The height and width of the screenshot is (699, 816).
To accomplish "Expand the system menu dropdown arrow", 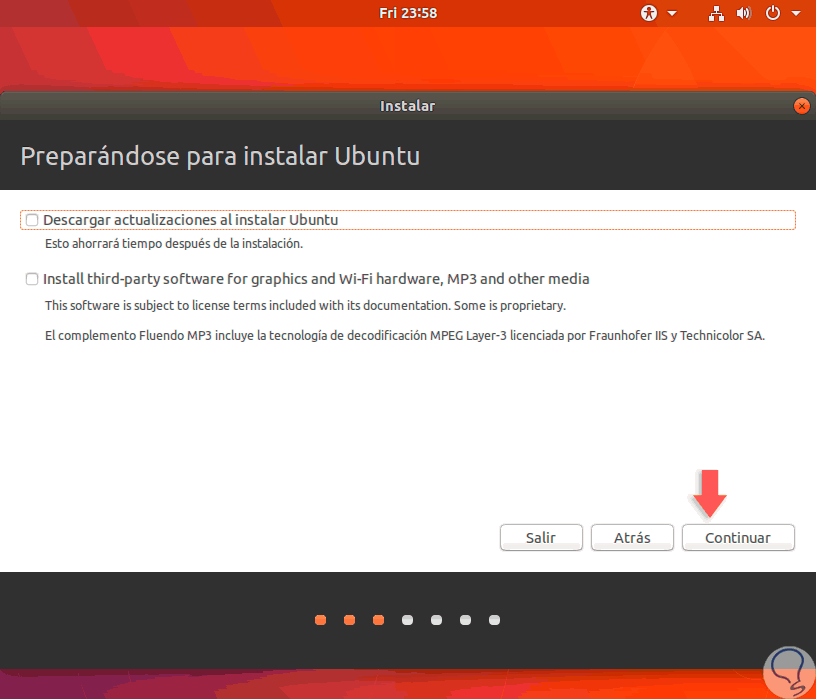I will tap(796, 14).
